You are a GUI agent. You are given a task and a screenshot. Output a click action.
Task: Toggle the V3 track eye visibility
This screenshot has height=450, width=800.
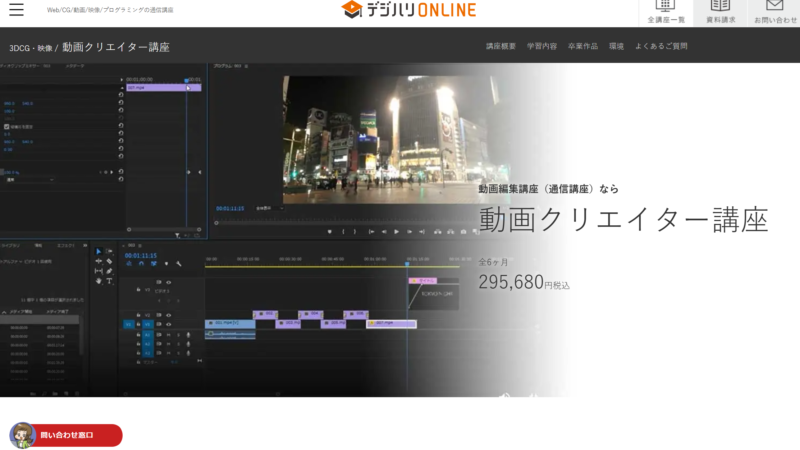[x=168, y=282]
